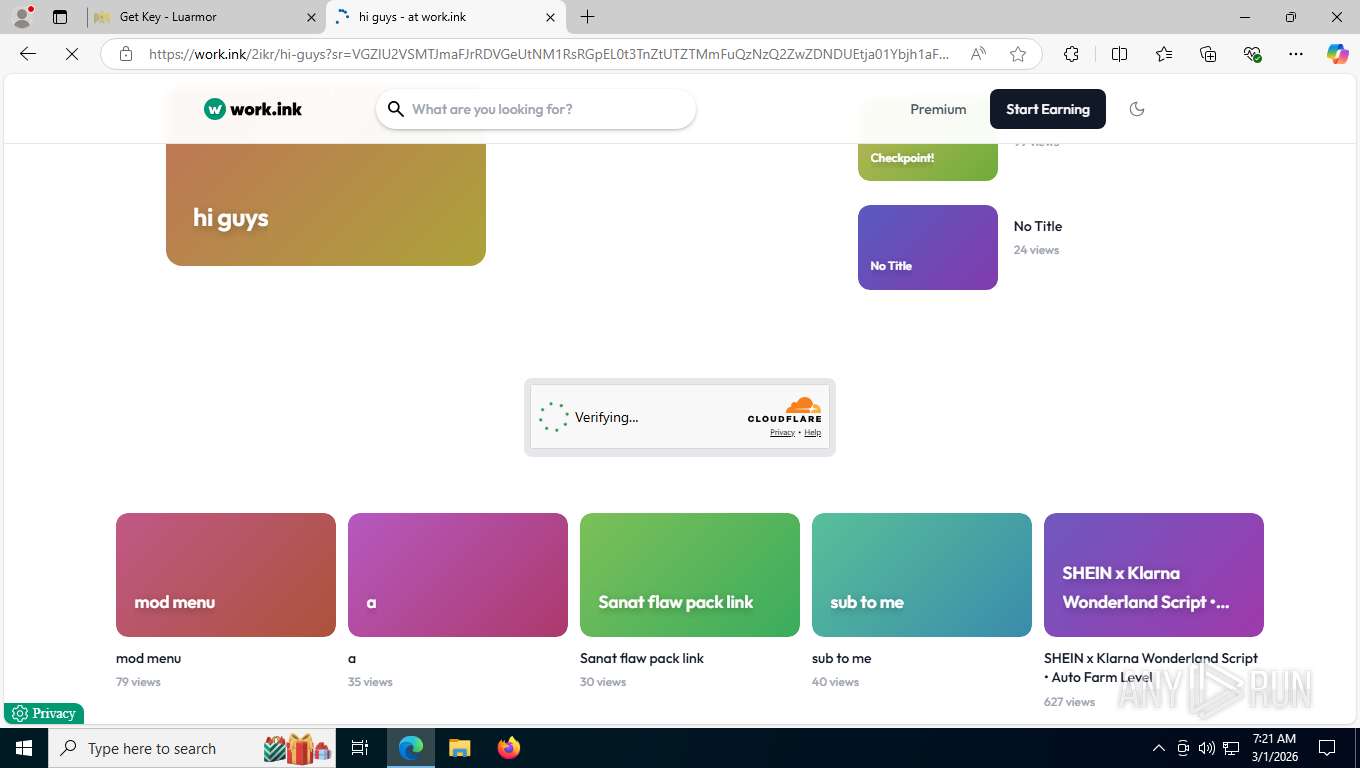Viewport: 1360px width, 768px height.
Task: Open the taskbar clock 7:21 AM
Action: [x=1274, y=748]
